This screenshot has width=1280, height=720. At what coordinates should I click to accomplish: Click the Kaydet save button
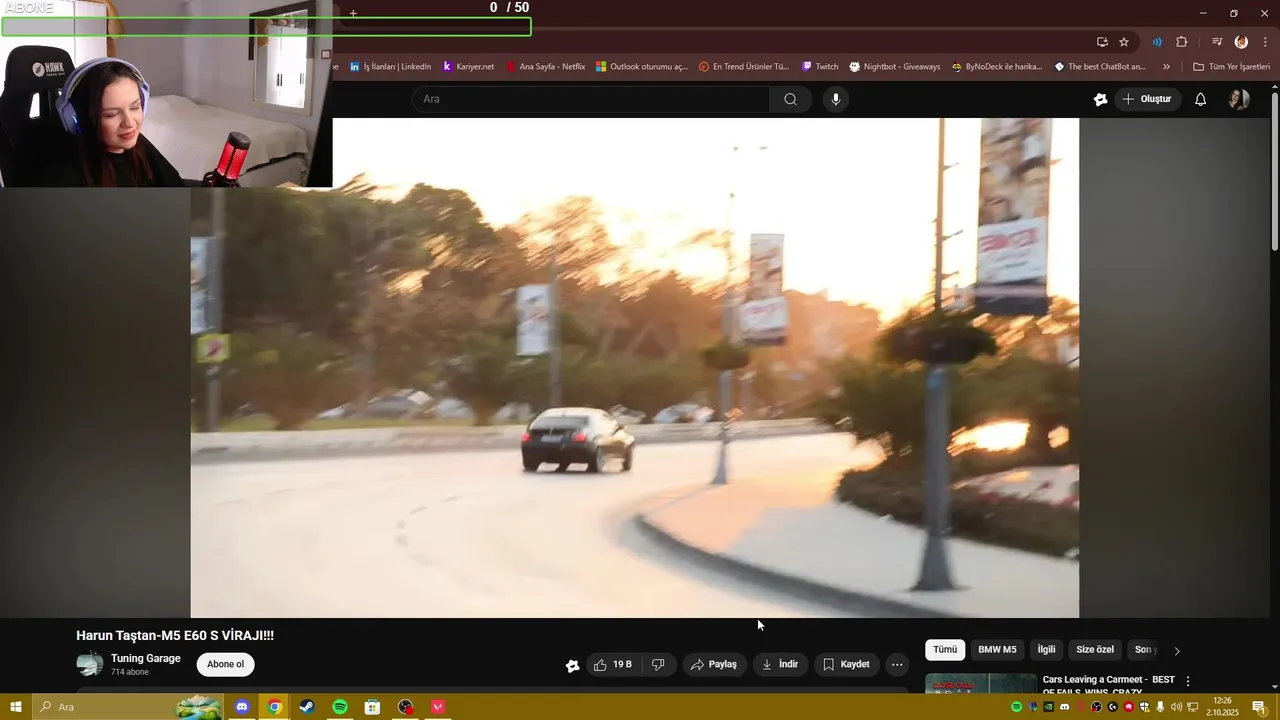(846, 665)
